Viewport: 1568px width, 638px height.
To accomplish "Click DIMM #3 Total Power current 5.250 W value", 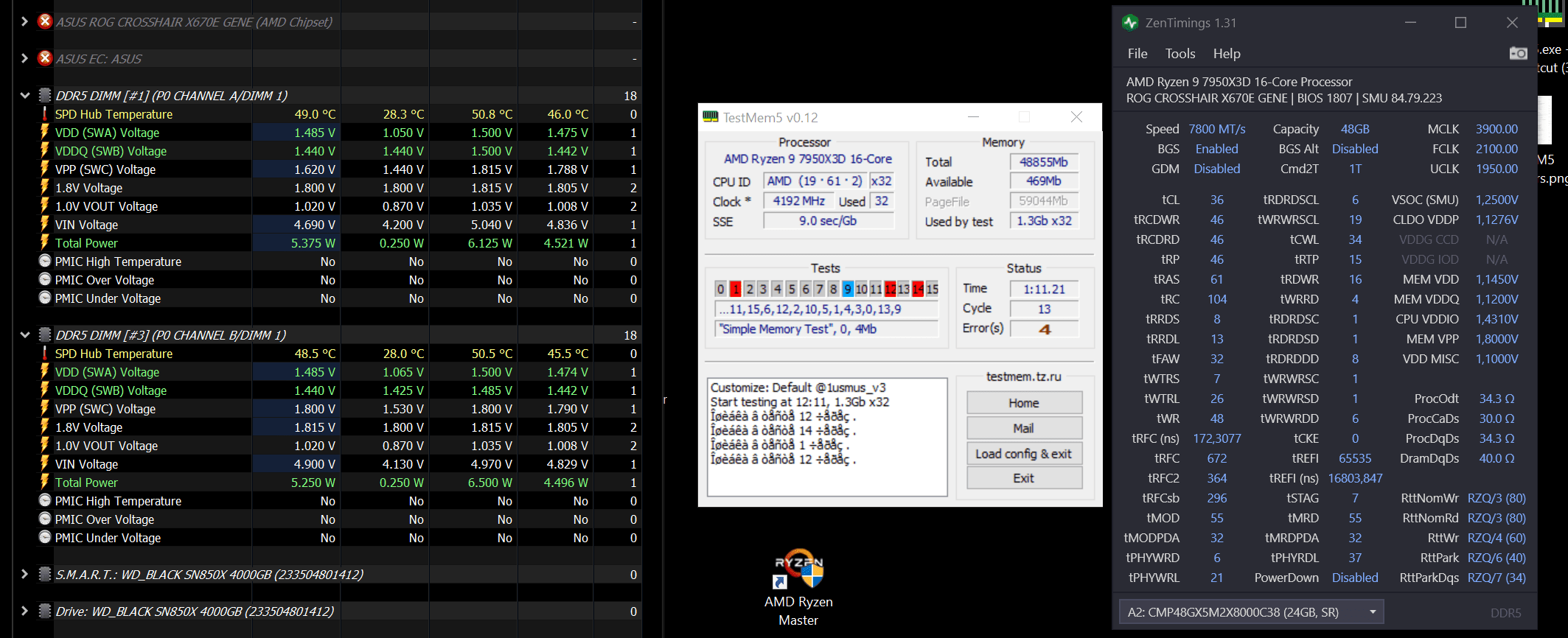I will tap(313, 483).
